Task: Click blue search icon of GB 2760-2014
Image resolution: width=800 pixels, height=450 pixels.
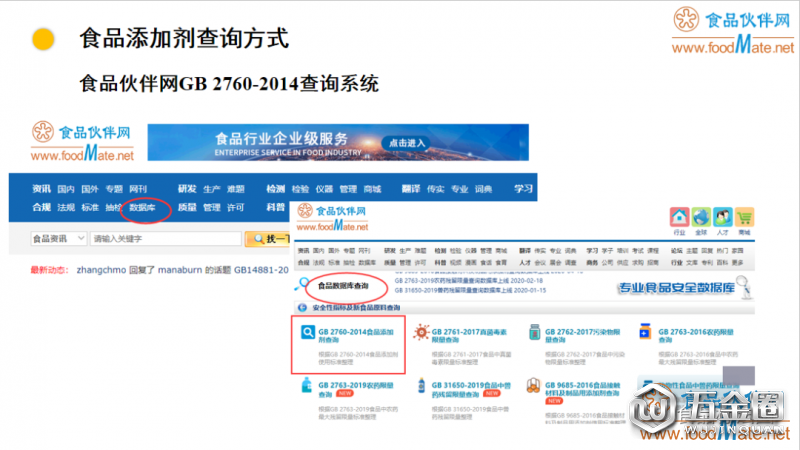Action: (x=308, y=333)
